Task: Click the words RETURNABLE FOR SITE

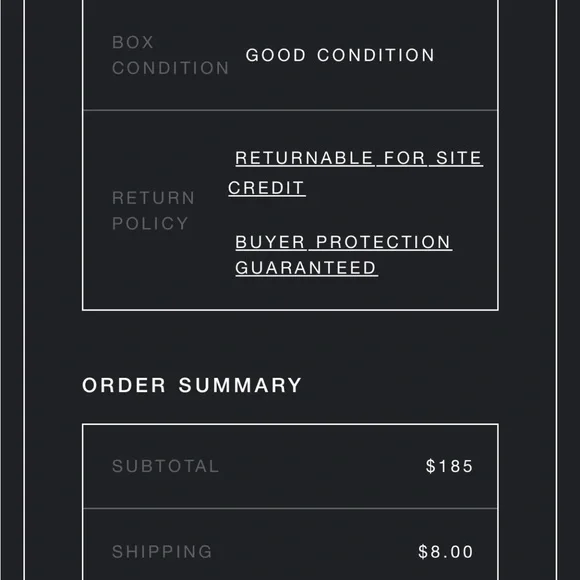Action: [x=359, y=158]
